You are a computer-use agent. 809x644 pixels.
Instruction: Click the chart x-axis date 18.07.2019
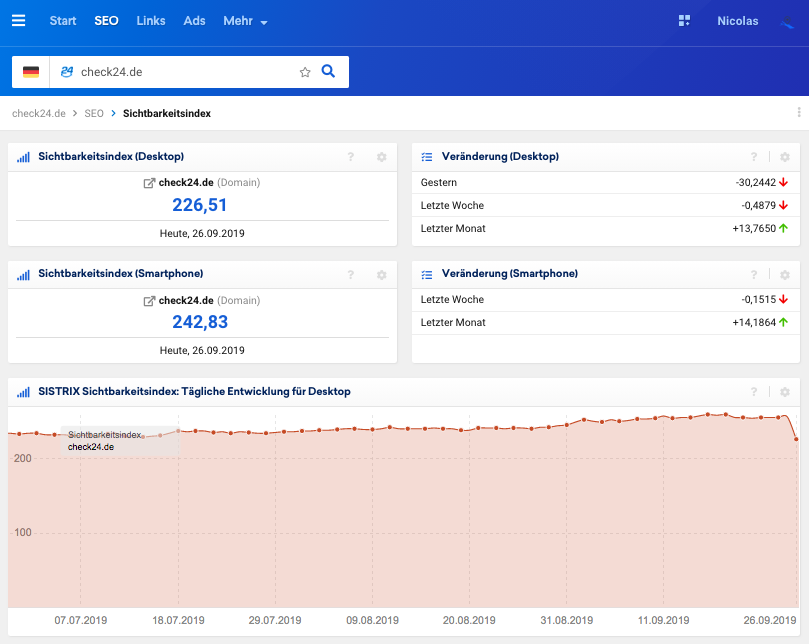[178, 620]
